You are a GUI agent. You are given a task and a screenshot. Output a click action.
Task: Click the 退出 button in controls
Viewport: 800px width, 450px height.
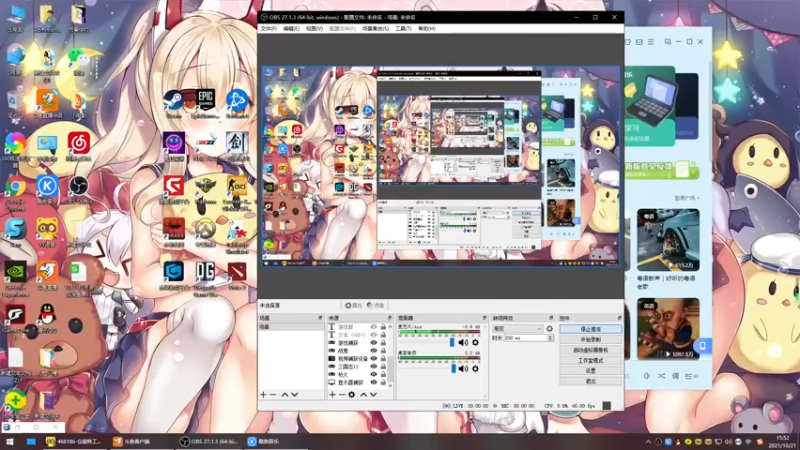pyautogui.click(x=591, y=381)
